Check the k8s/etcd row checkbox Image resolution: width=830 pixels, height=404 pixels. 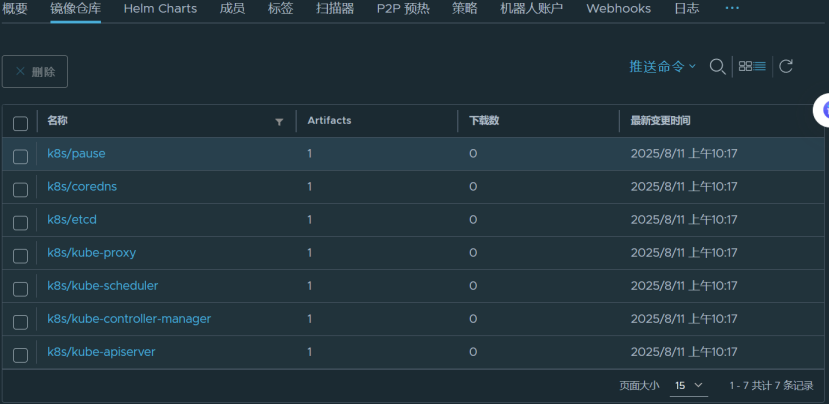pos(20,222)
